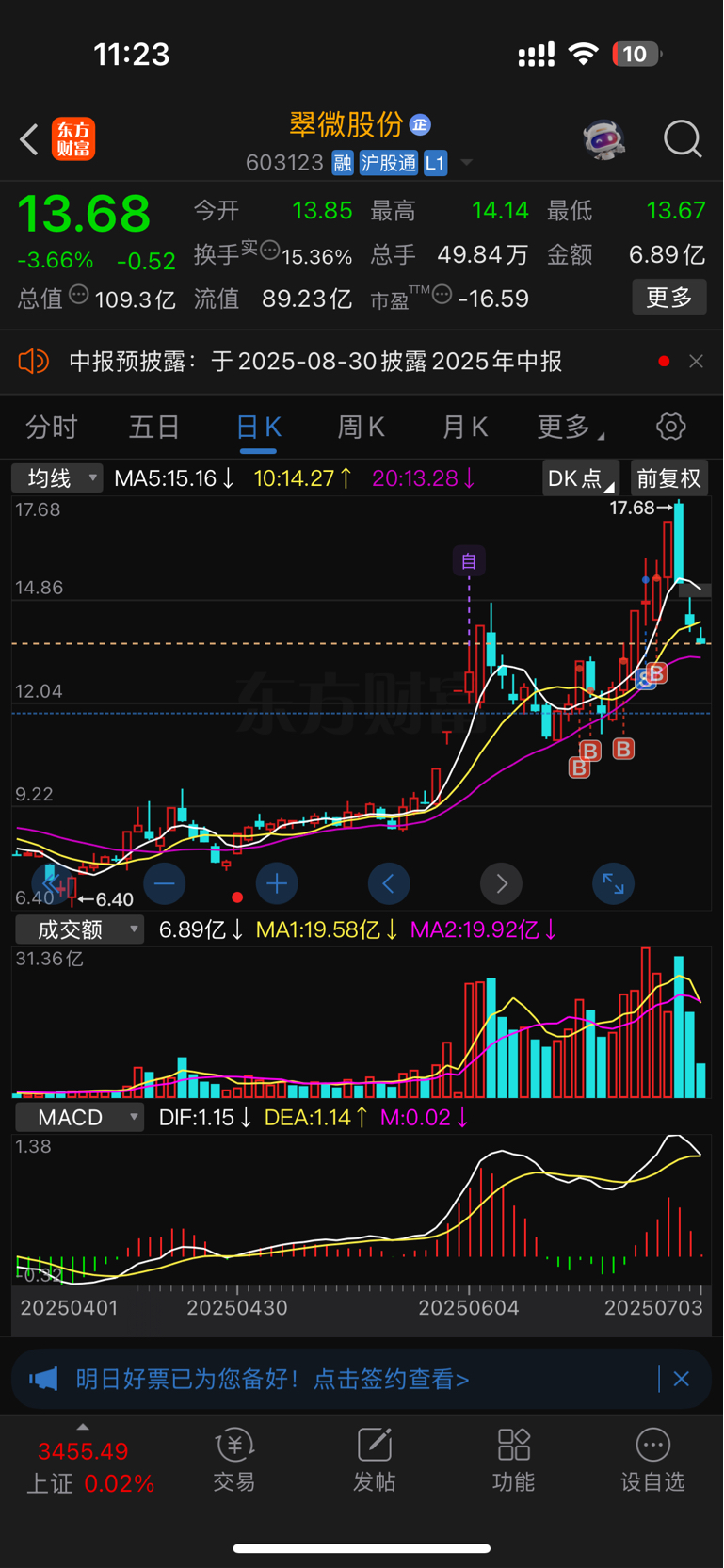Tap the 沪股通 badge
Image resolution: width=724 pixels, height=1568 pixels.
tap(389, 163)
